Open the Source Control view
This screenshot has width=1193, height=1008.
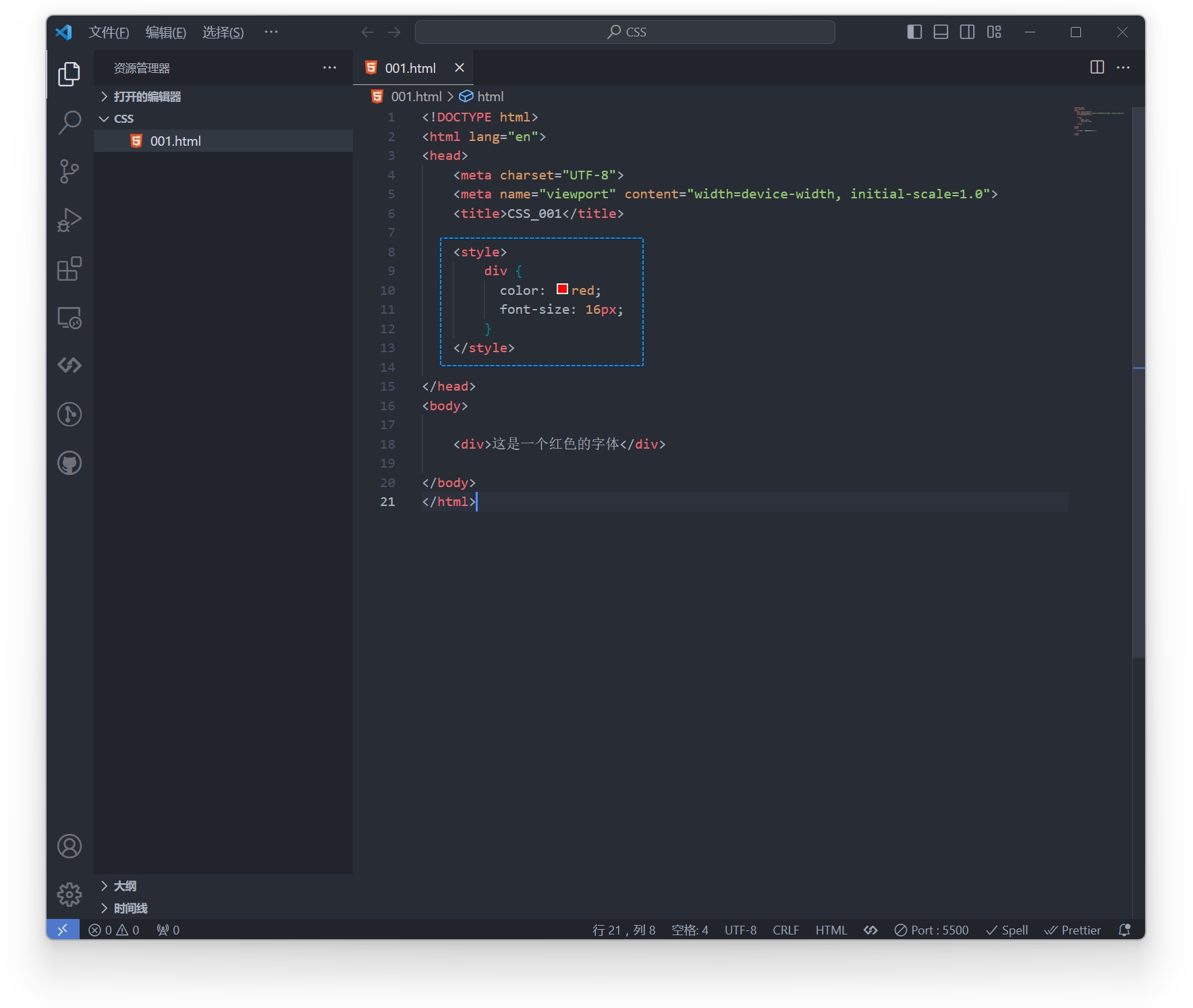pos(70,171)
